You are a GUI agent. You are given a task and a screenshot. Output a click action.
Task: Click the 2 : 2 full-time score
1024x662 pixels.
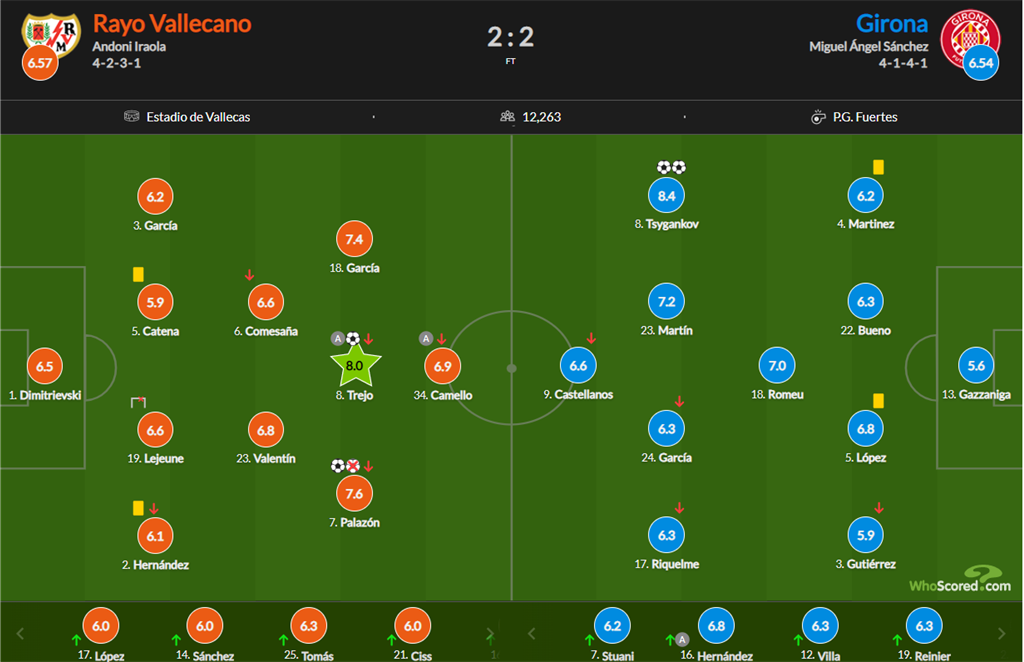point(511,38)
